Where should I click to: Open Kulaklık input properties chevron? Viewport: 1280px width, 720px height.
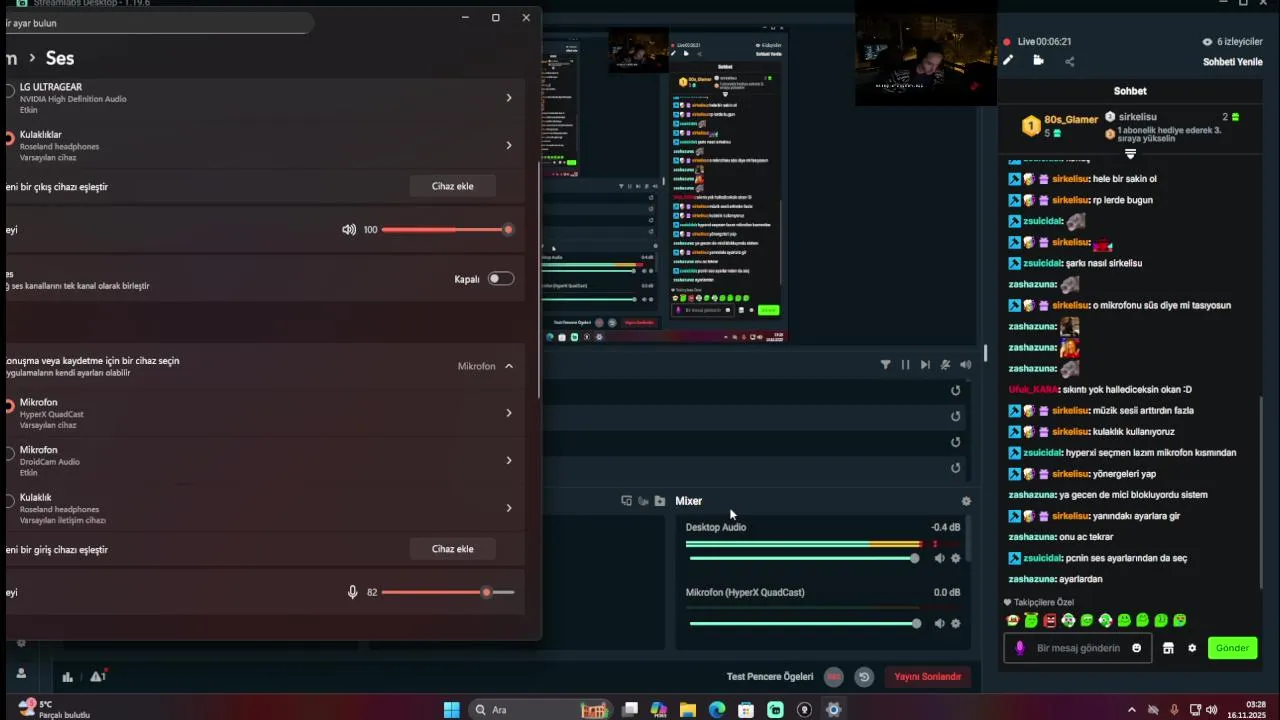pyautogui.click(x=508, y=508)
